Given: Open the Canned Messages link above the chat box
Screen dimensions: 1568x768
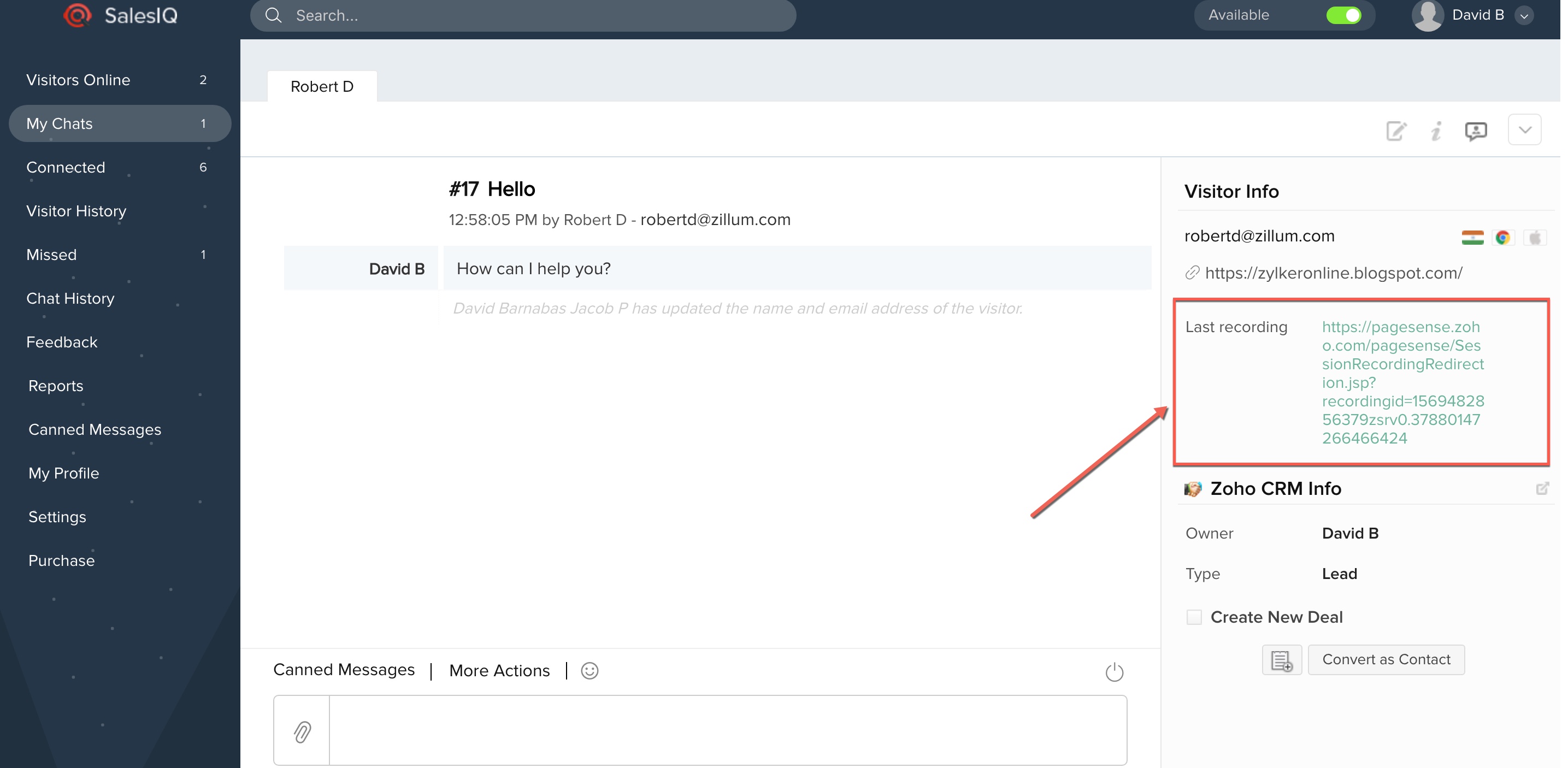Looking at the screenshot, I should 344,670.
